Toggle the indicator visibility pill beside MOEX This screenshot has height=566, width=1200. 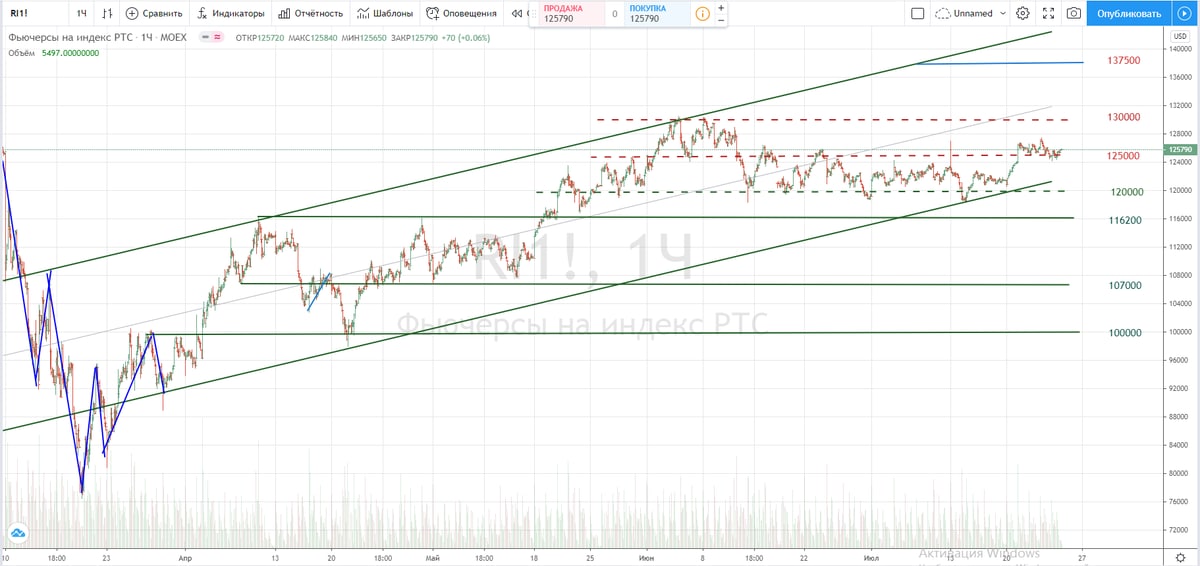click(x=211, y=37)
